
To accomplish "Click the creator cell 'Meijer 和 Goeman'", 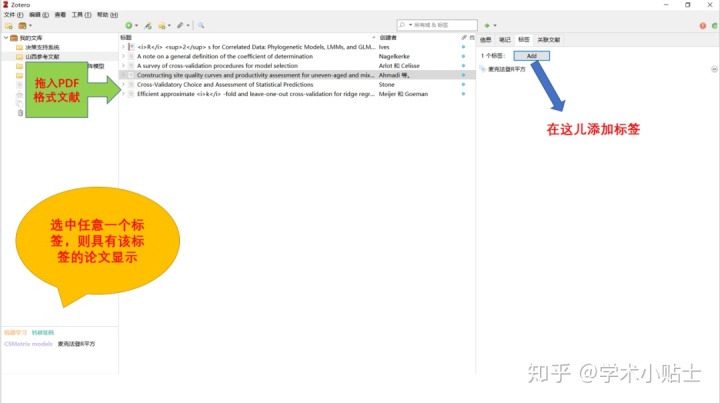I will coord(403,94).
